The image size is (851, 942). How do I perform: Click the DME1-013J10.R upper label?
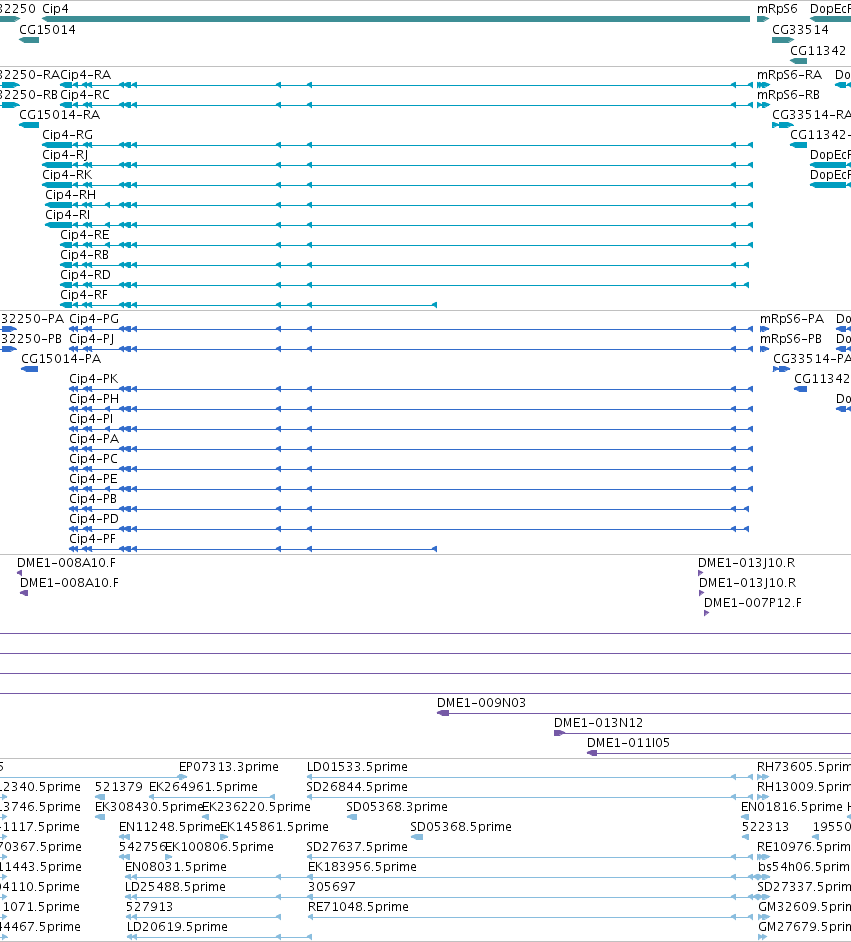[x=747, y=563]
